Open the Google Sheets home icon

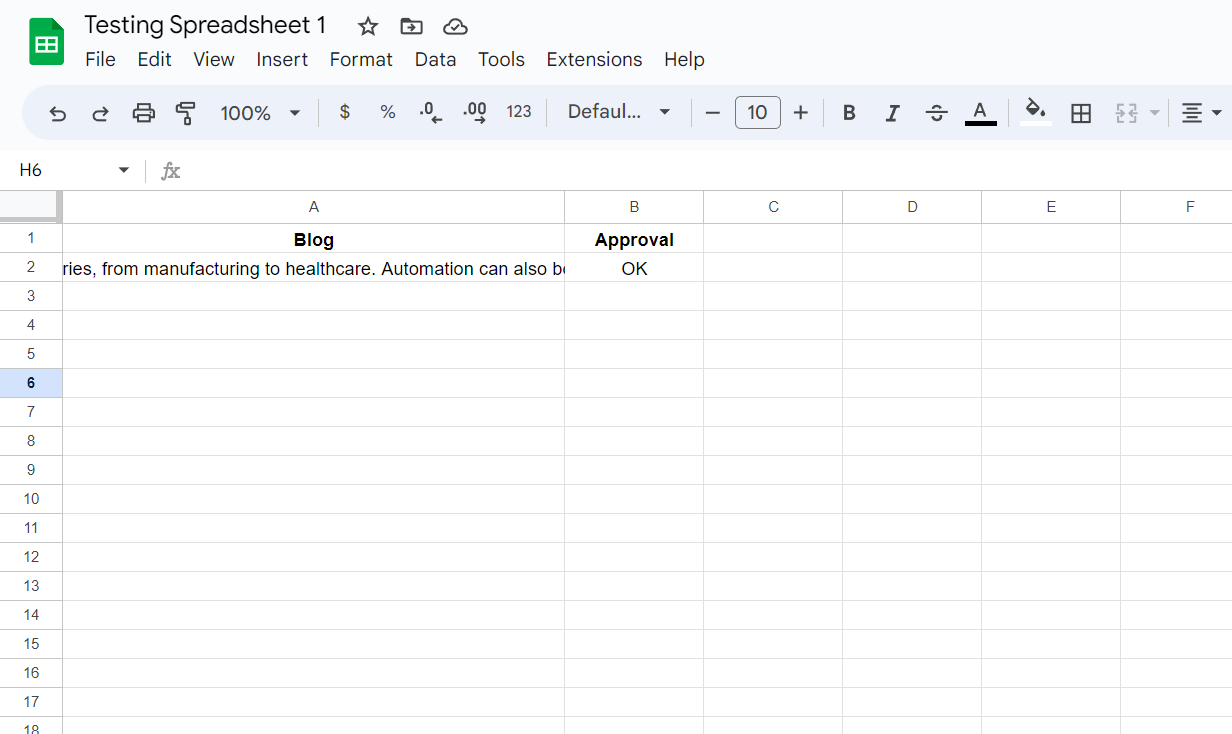46,43
